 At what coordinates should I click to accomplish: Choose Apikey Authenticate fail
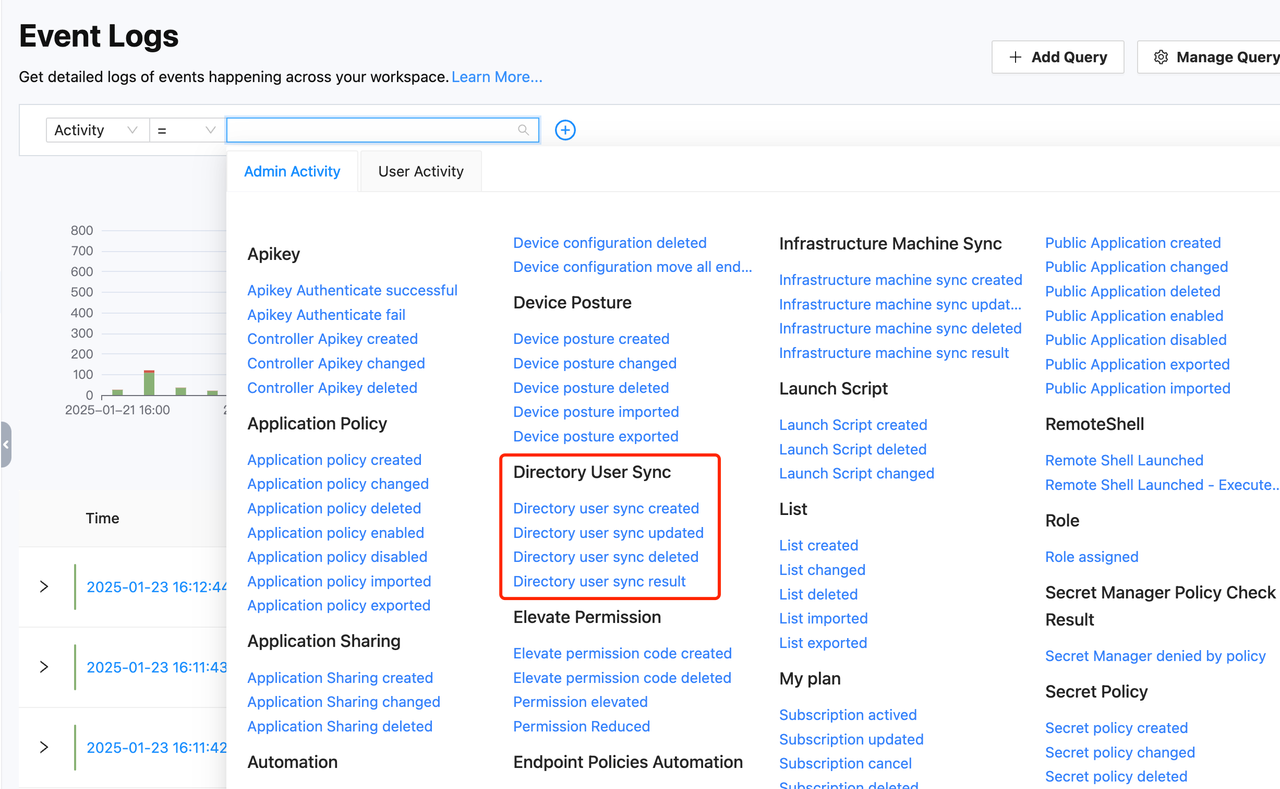tap(326, 315)
